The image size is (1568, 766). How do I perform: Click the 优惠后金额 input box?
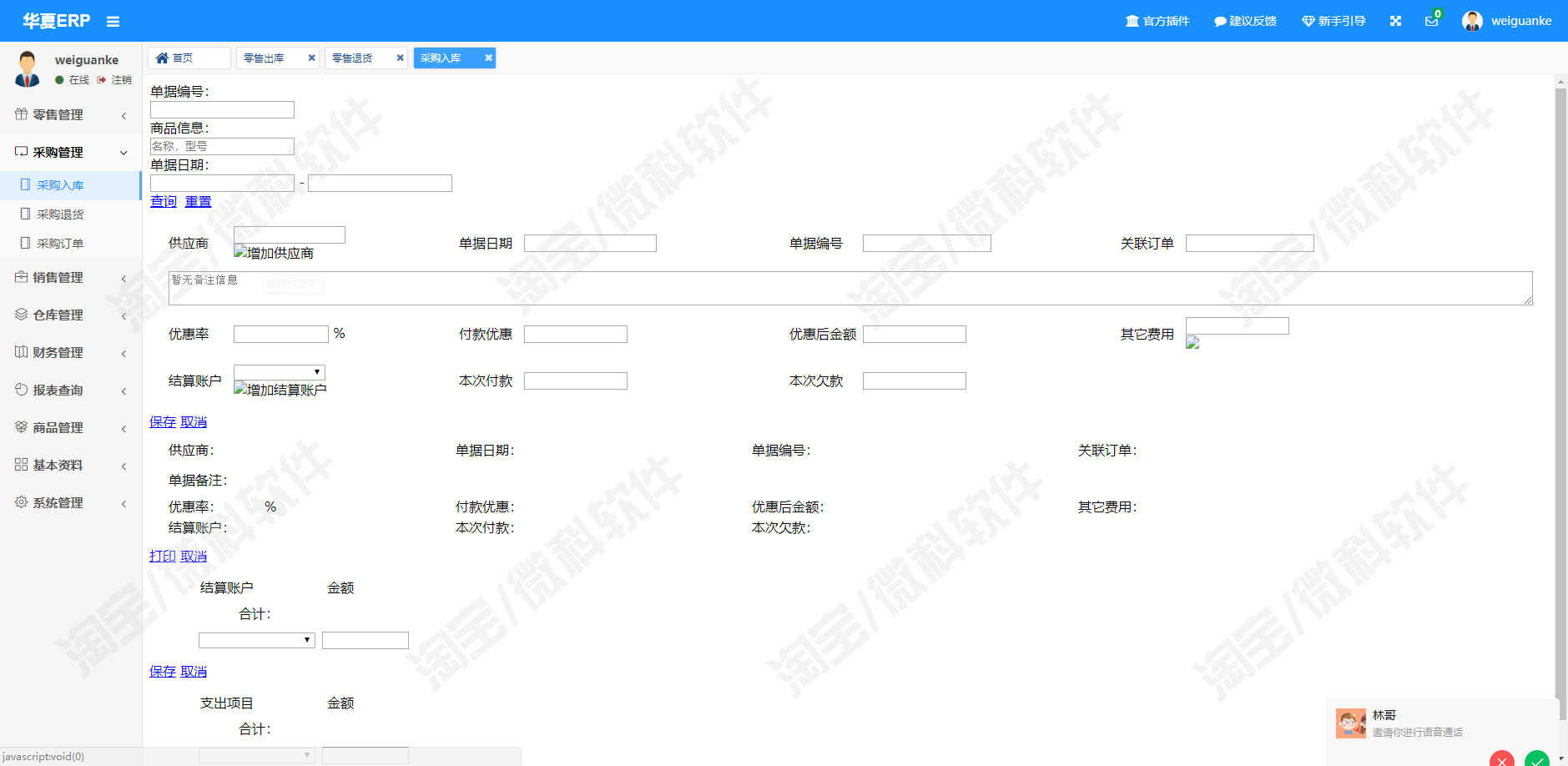coord(915,334)
